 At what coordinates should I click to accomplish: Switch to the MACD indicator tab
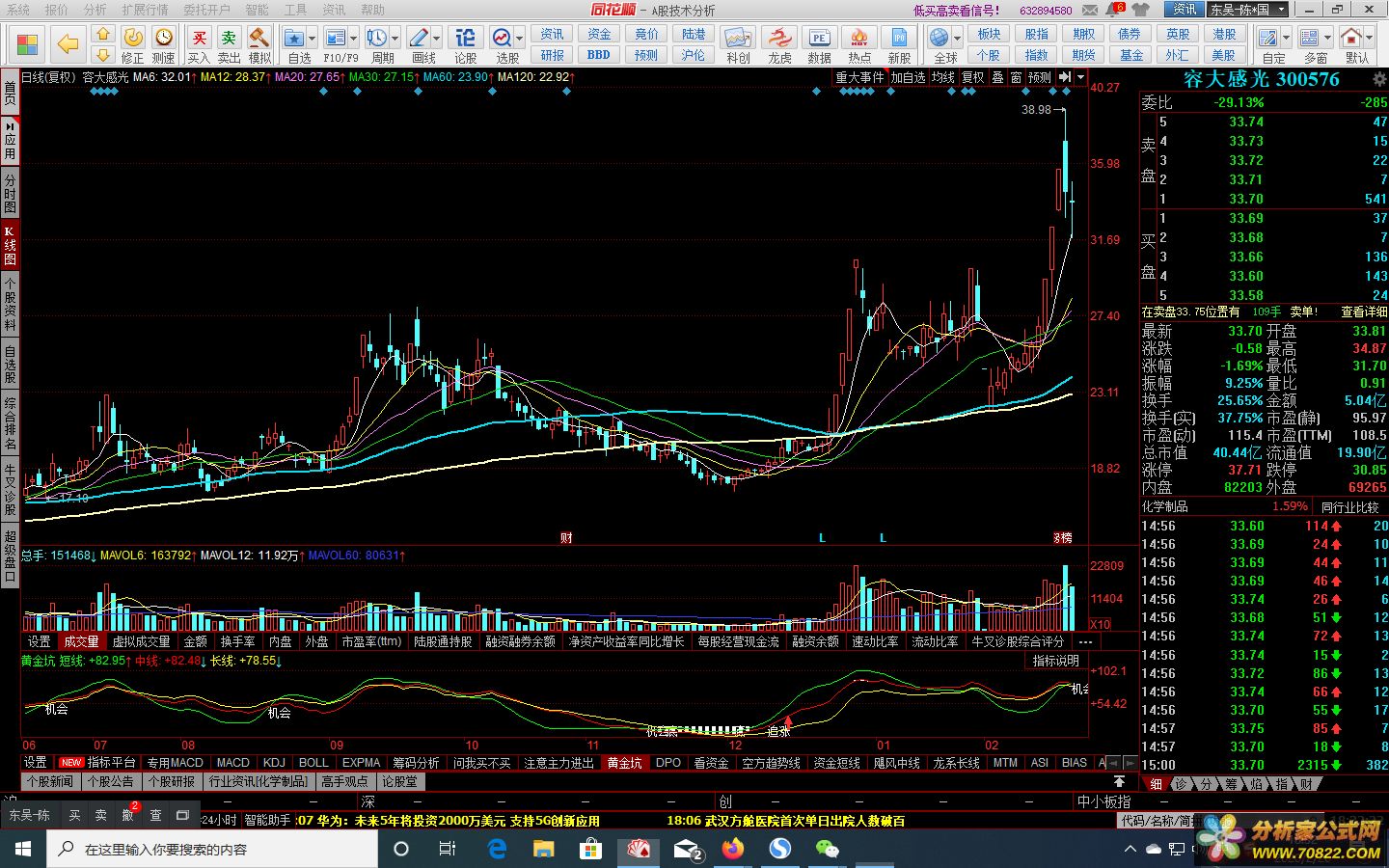point(232,763)
